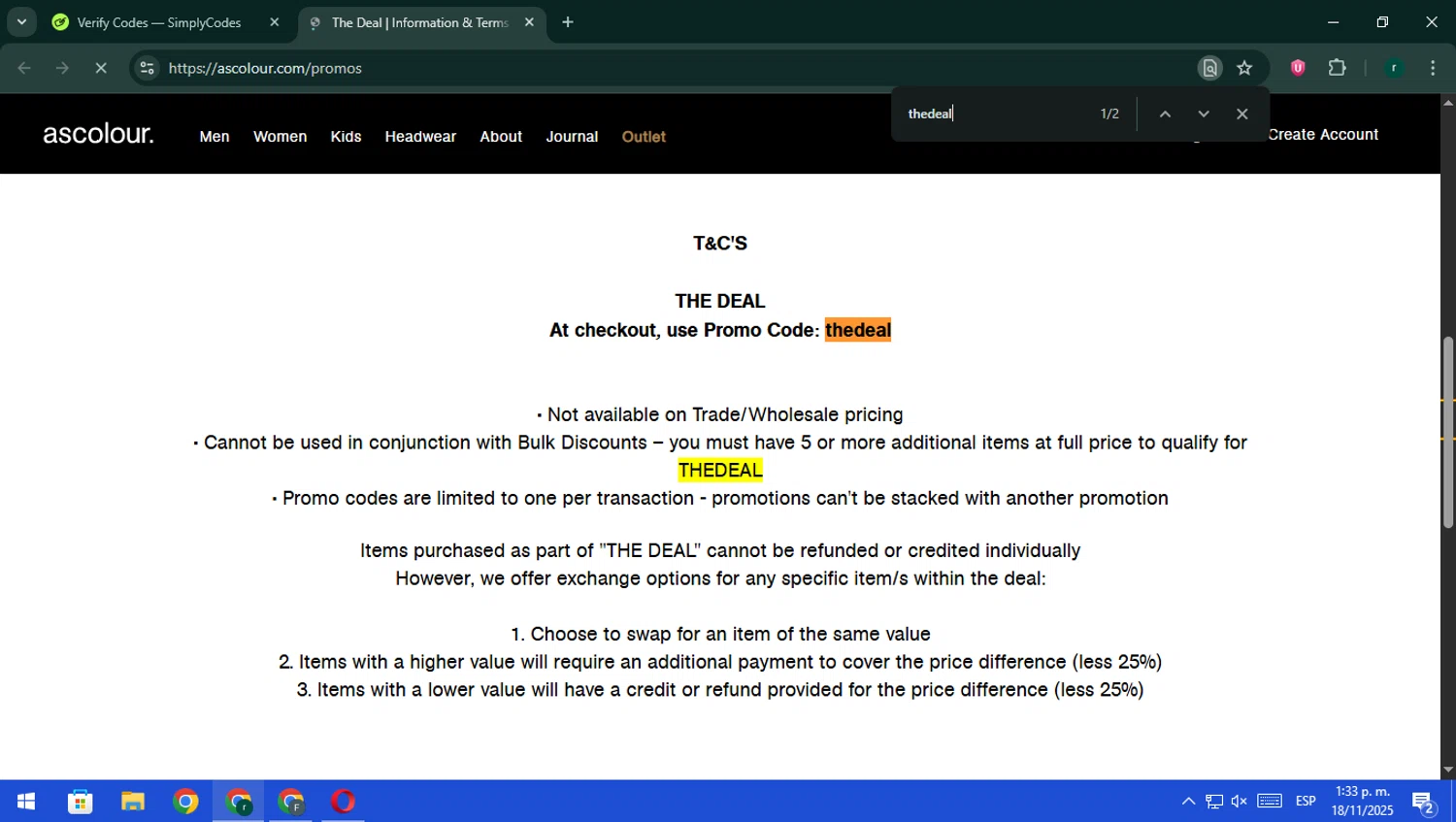Open the tab search dropdown arrow
The height and width of the screenshot is (822, 1456).
21,22
